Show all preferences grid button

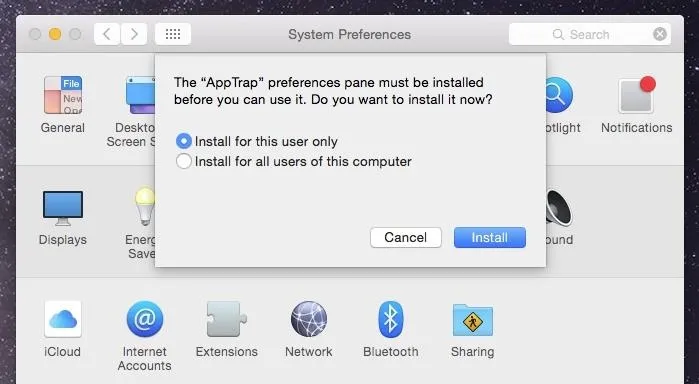coord(173,34)
